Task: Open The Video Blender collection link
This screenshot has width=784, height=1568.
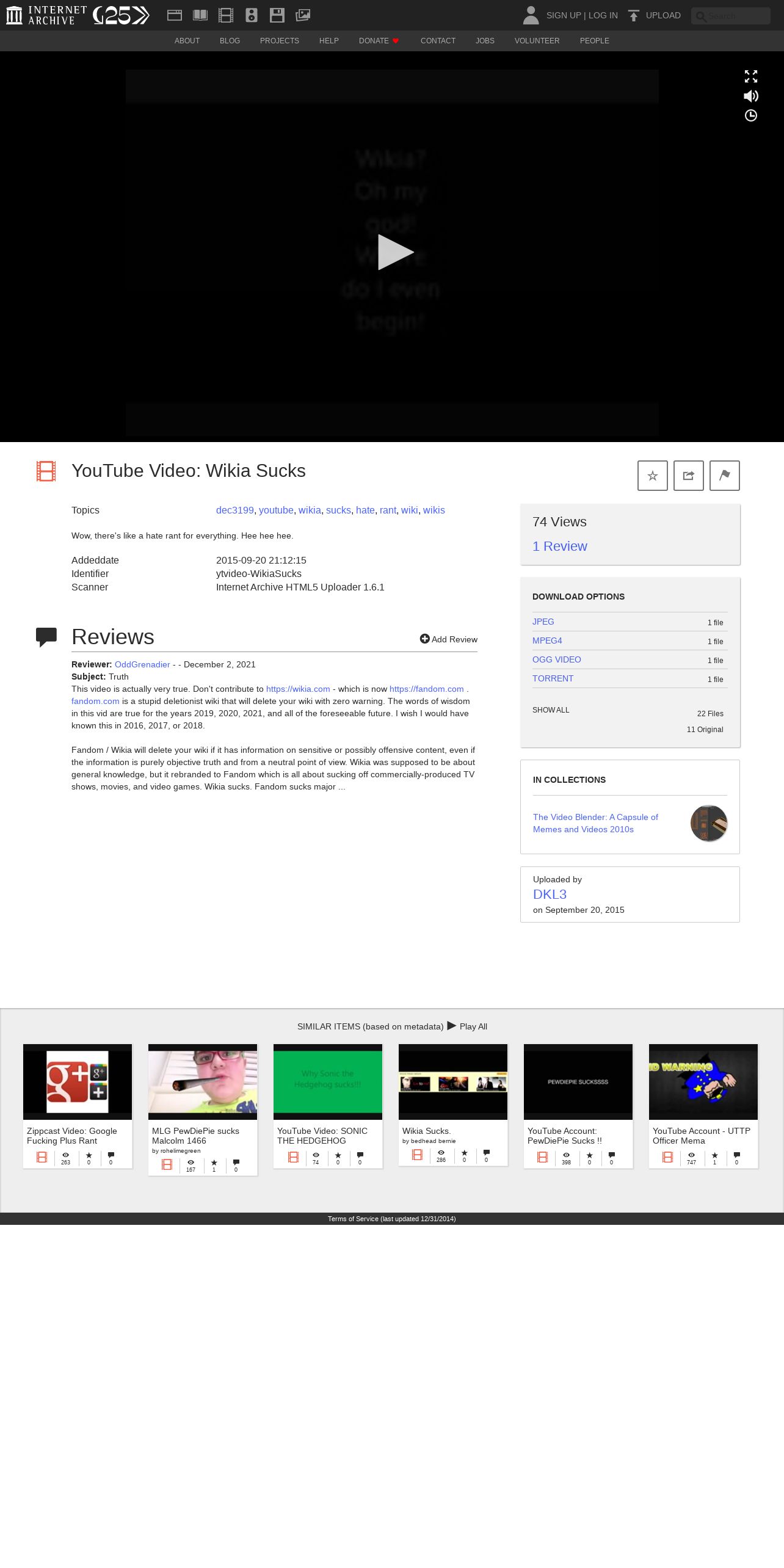Action: tap(595, 823)
